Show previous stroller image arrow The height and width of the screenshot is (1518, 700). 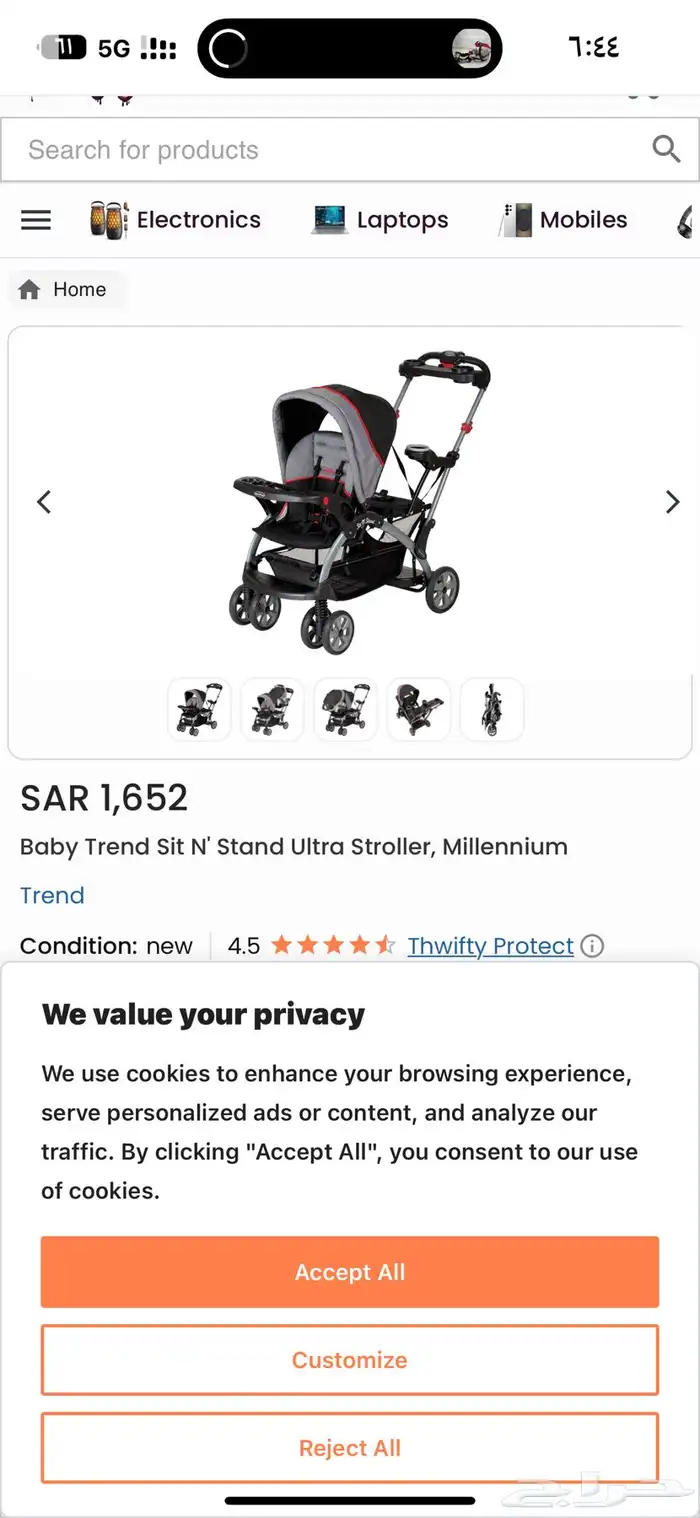click(44, 502)
